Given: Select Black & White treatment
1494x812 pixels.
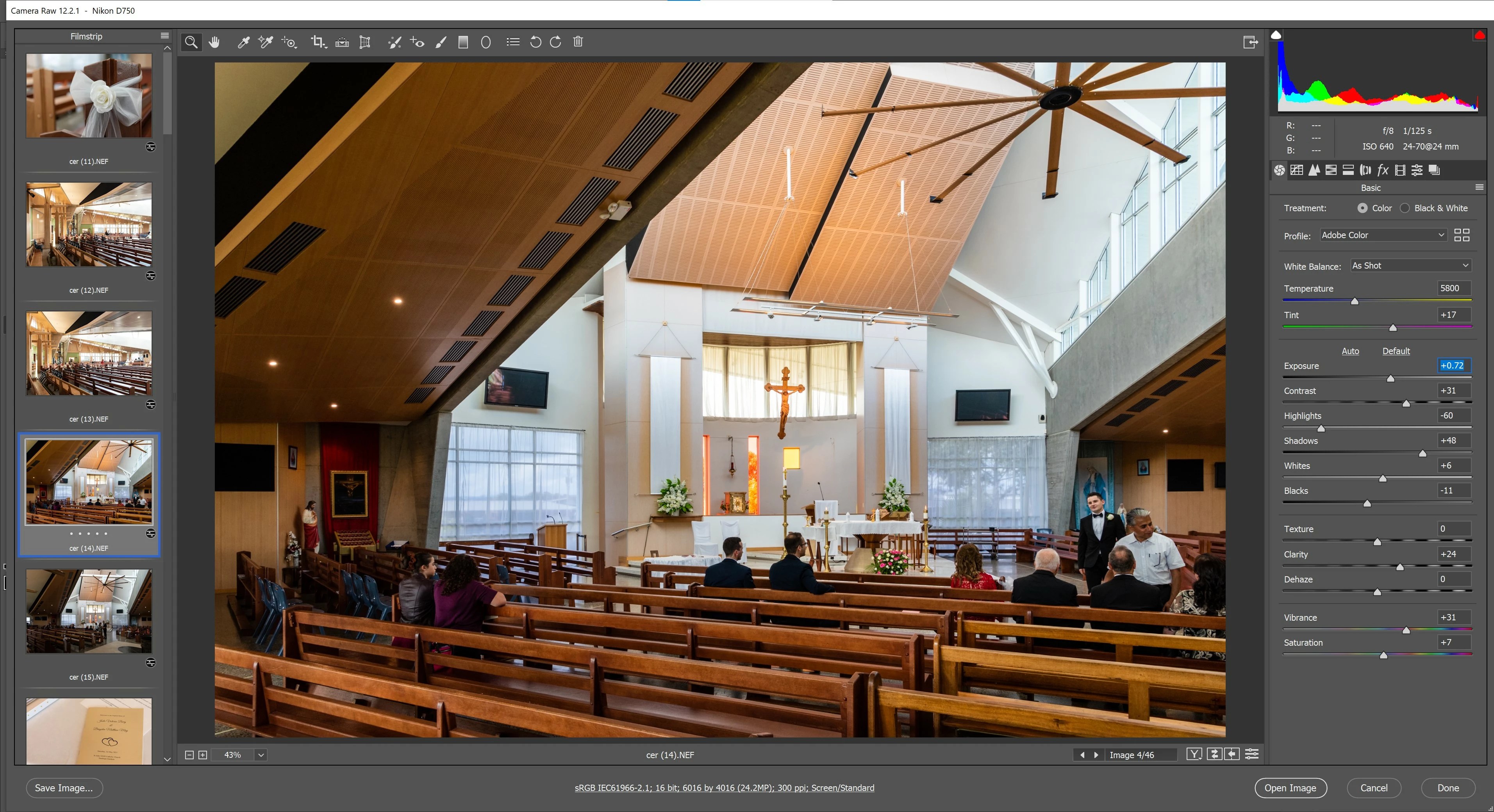Looking at the screenshot, I should click(x=1405, y=208).
